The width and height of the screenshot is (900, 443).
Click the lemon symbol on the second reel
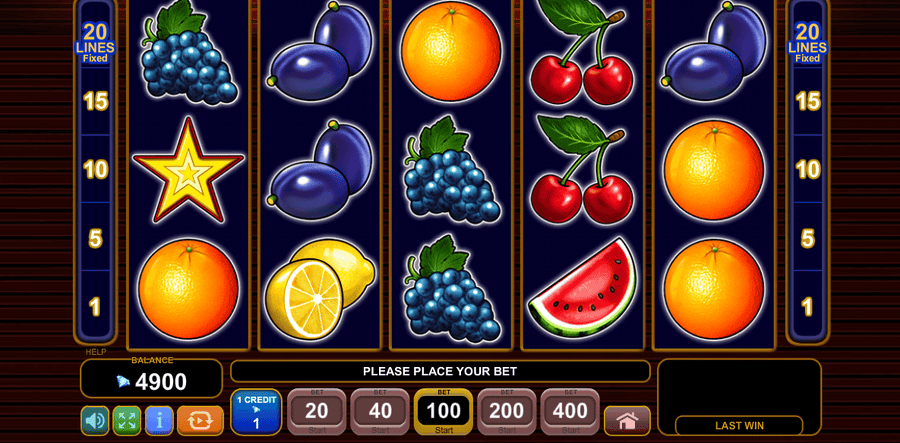point(320,289)
